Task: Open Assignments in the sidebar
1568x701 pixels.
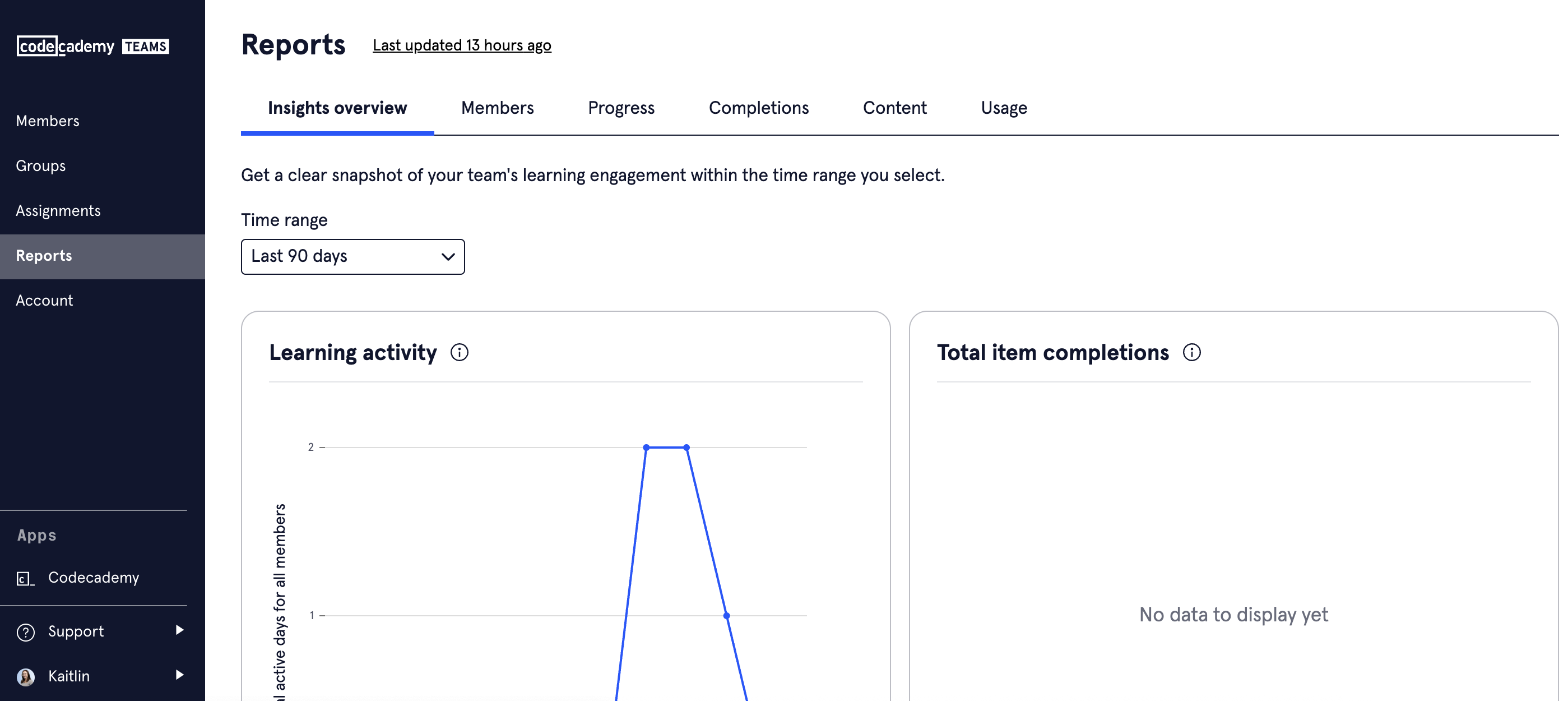Action: point(58,211)
